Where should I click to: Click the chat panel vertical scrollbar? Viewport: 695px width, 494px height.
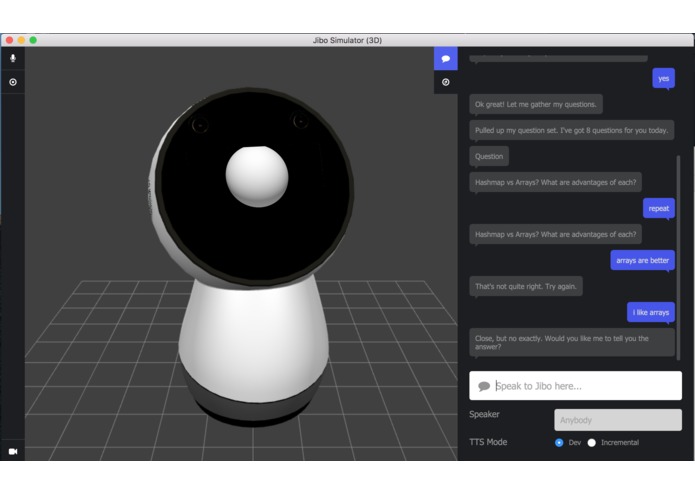[x=678, y=257]
